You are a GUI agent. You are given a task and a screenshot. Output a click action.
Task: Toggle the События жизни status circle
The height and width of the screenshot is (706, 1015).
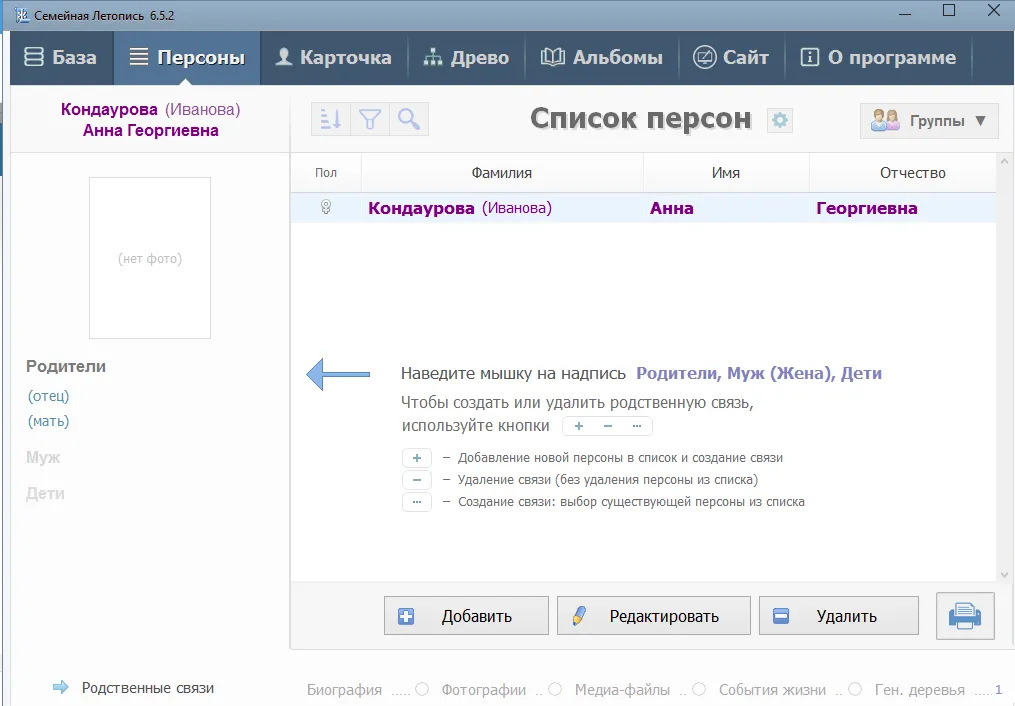pos(855,689)
